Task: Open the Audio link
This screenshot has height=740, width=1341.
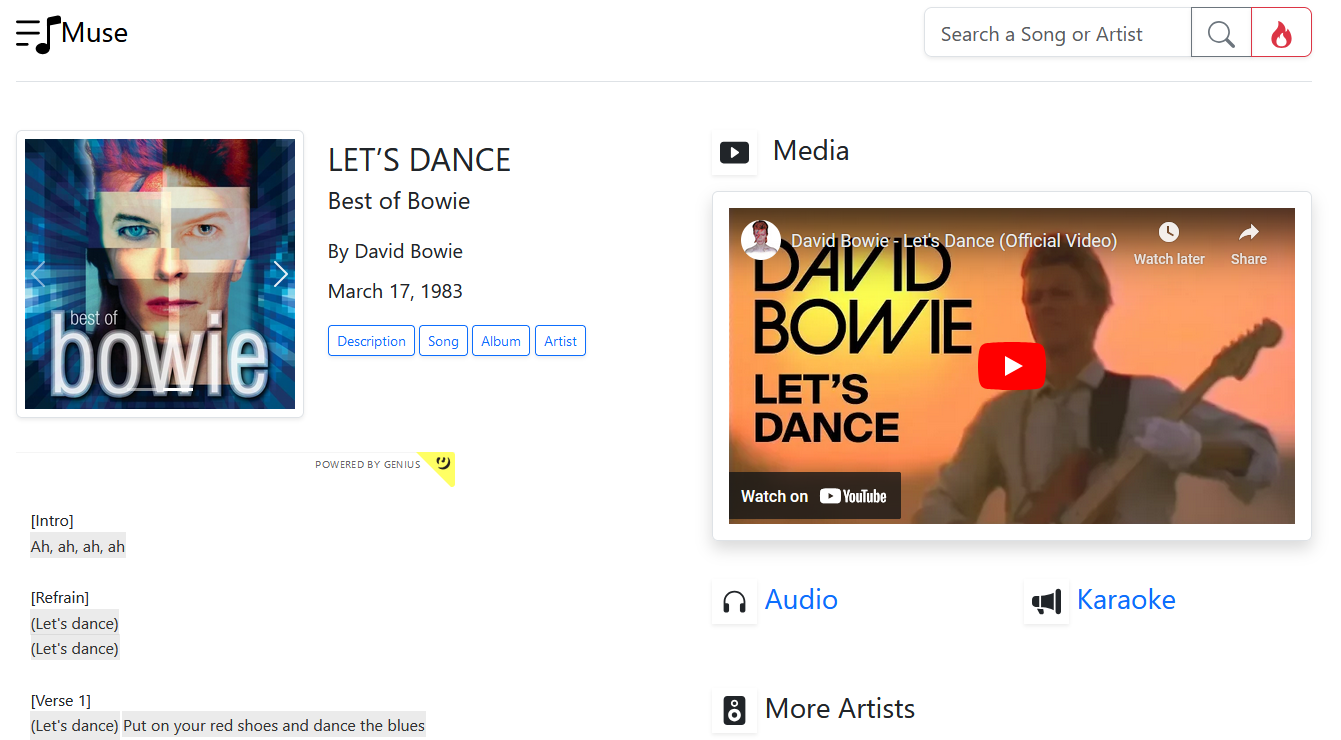Action: (x=801, y=599)
